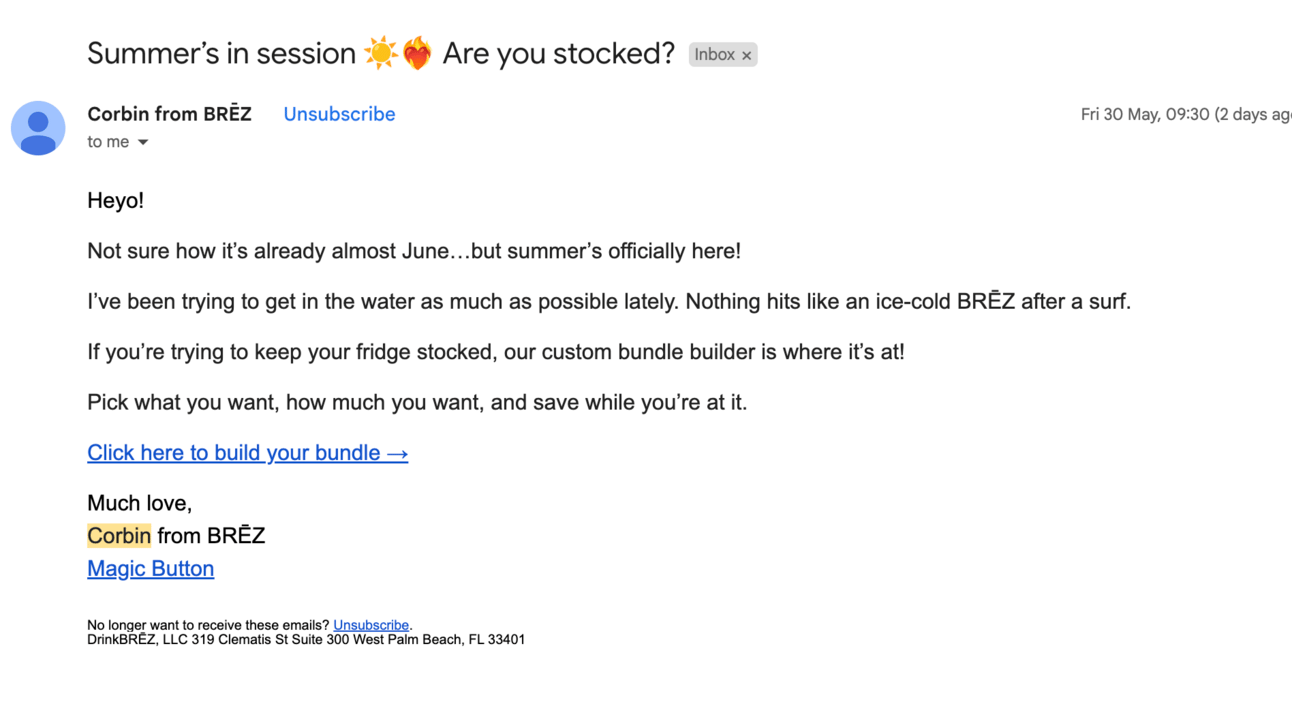
Task: Click the highlighted word "Corbin" in signature
Action: (x=119, y=536)
